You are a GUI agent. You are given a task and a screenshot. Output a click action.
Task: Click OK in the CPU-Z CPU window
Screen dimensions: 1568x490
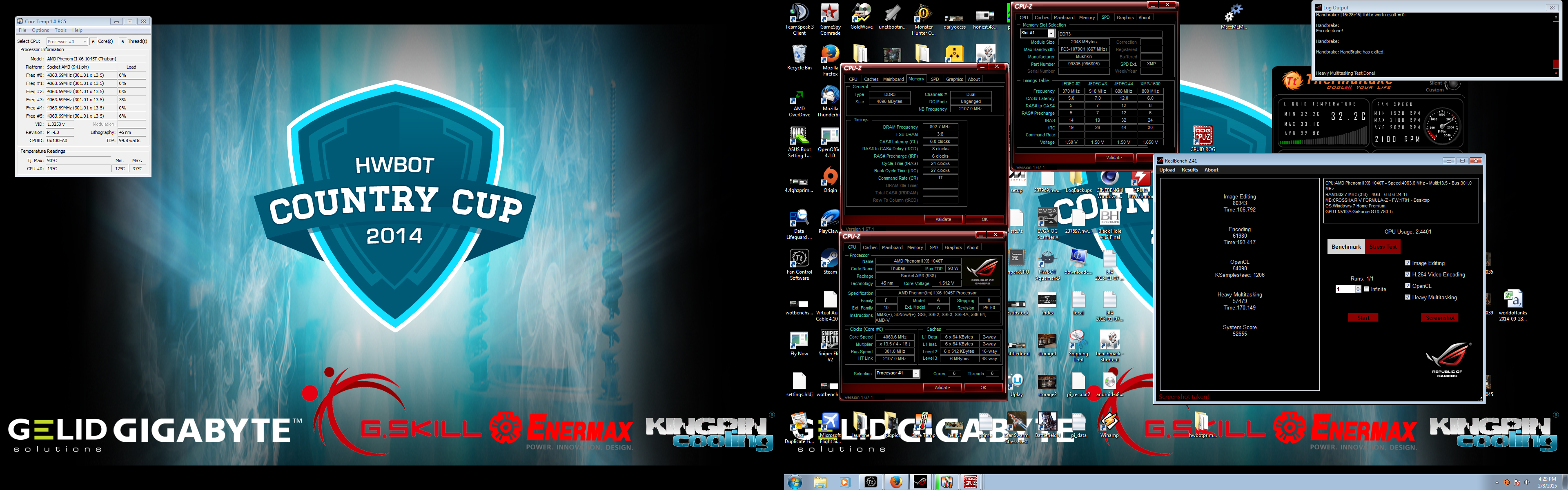(x=983, y=387)
